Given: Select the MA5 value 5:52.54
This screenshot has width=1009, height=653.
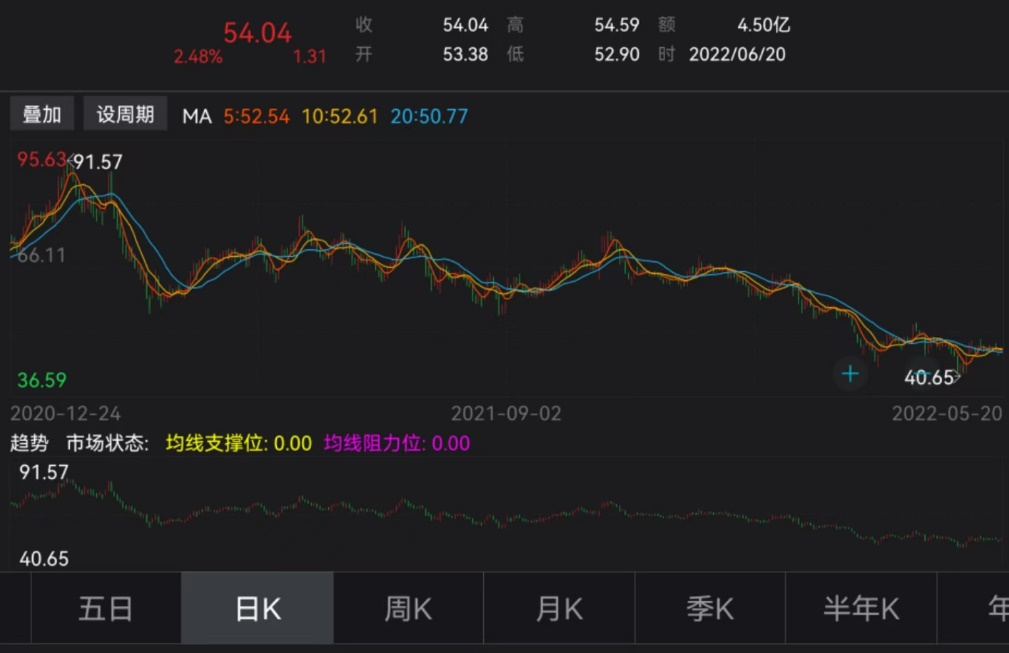Looking at the screenshot, I should [x=256, y=116].
